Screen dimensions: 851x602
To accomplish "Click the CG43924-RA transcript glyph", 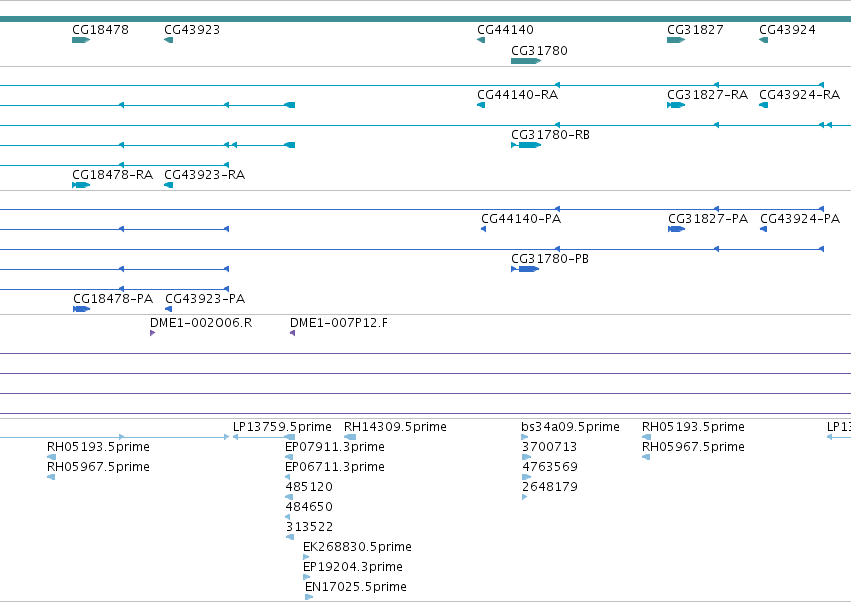I will click(764, 105).
